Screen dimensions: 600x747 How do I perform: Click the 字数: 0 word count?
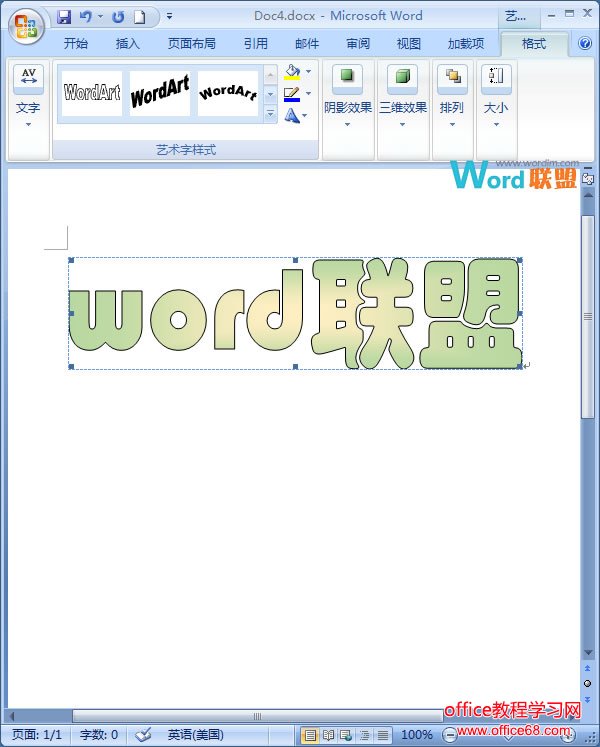pyautogui.click(x=99, y=735)
